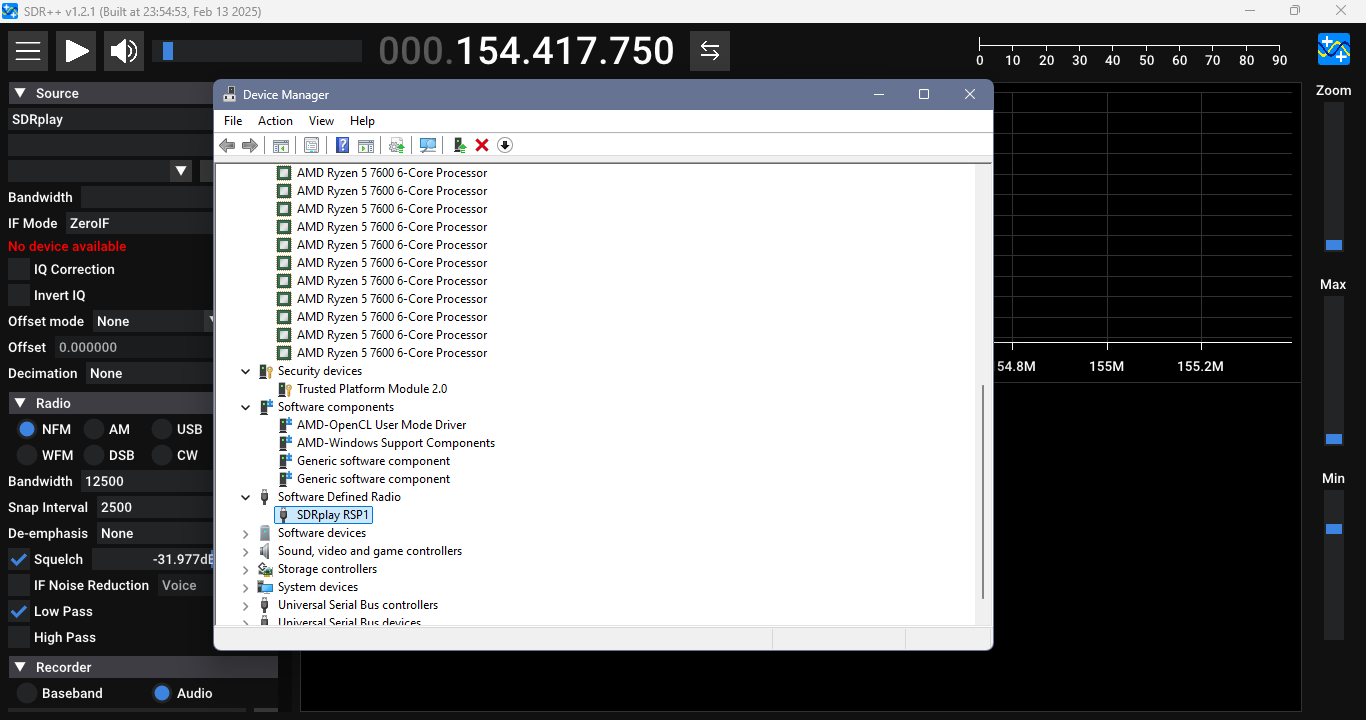Open the SDR++ hamburger menu
The width and height of the screenshot is (1366, 720).
[x=28, y=51]
